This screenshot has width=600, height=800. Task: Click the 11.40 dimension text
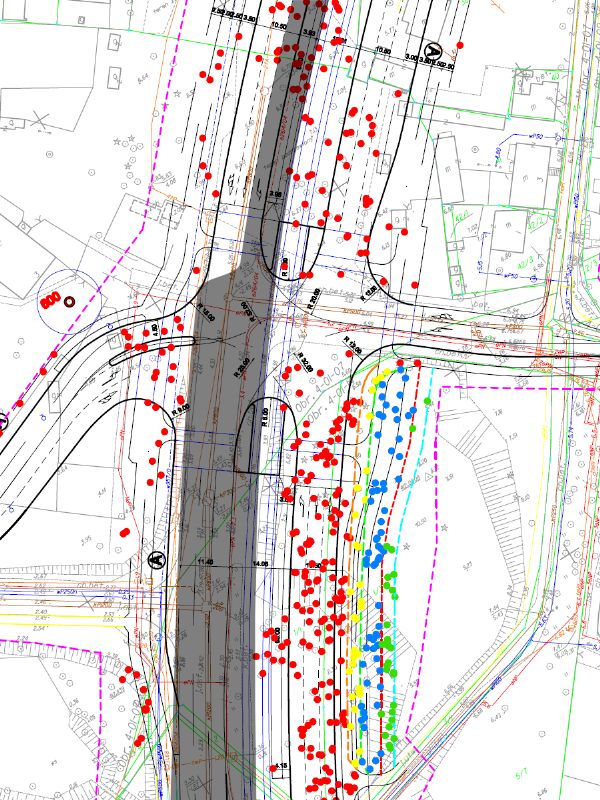tap(207, 565)
